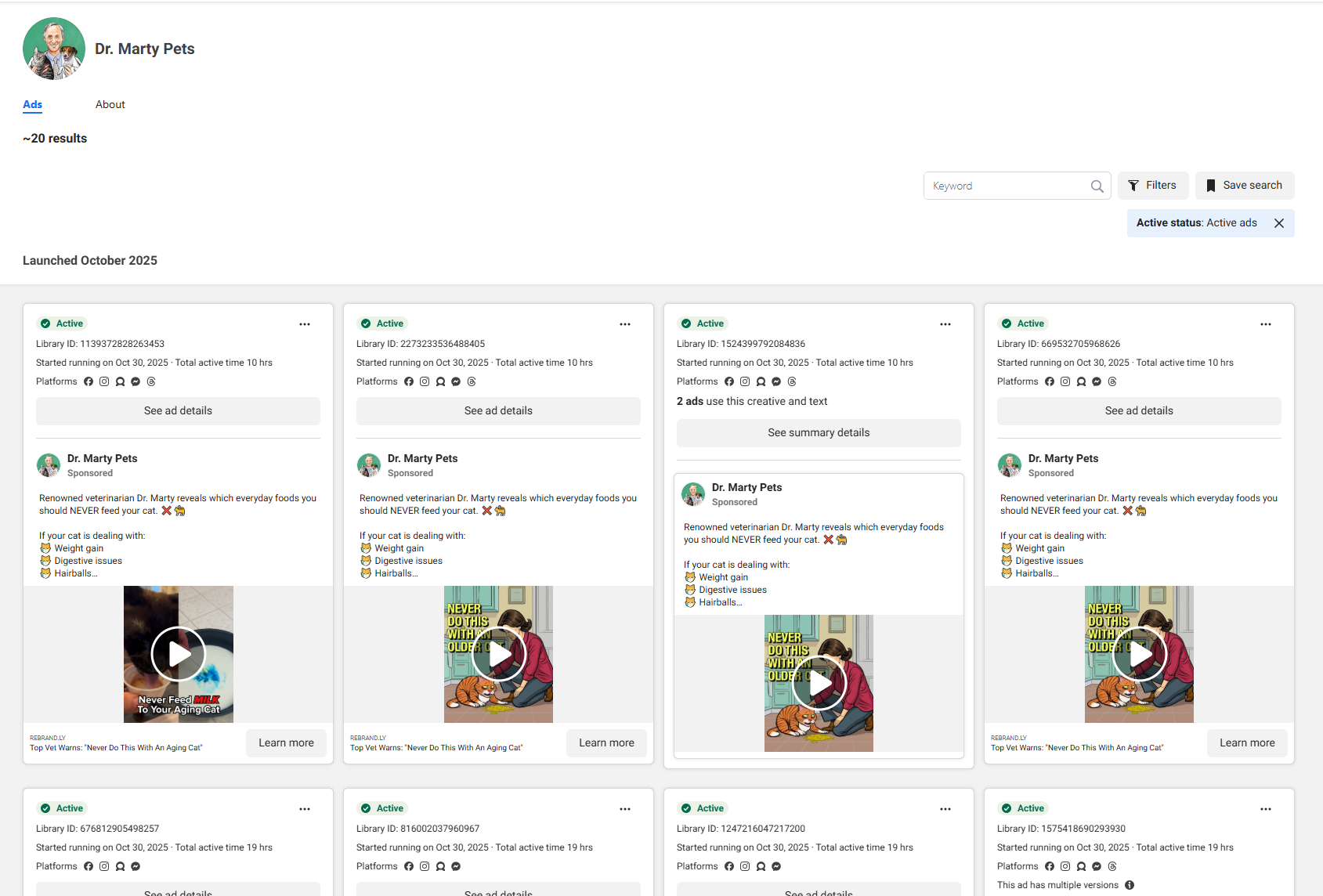See ad details for Library ID 2273233536488405
Image resolution: width=1323 pixels, height=896 pixels.
(498, 411)
